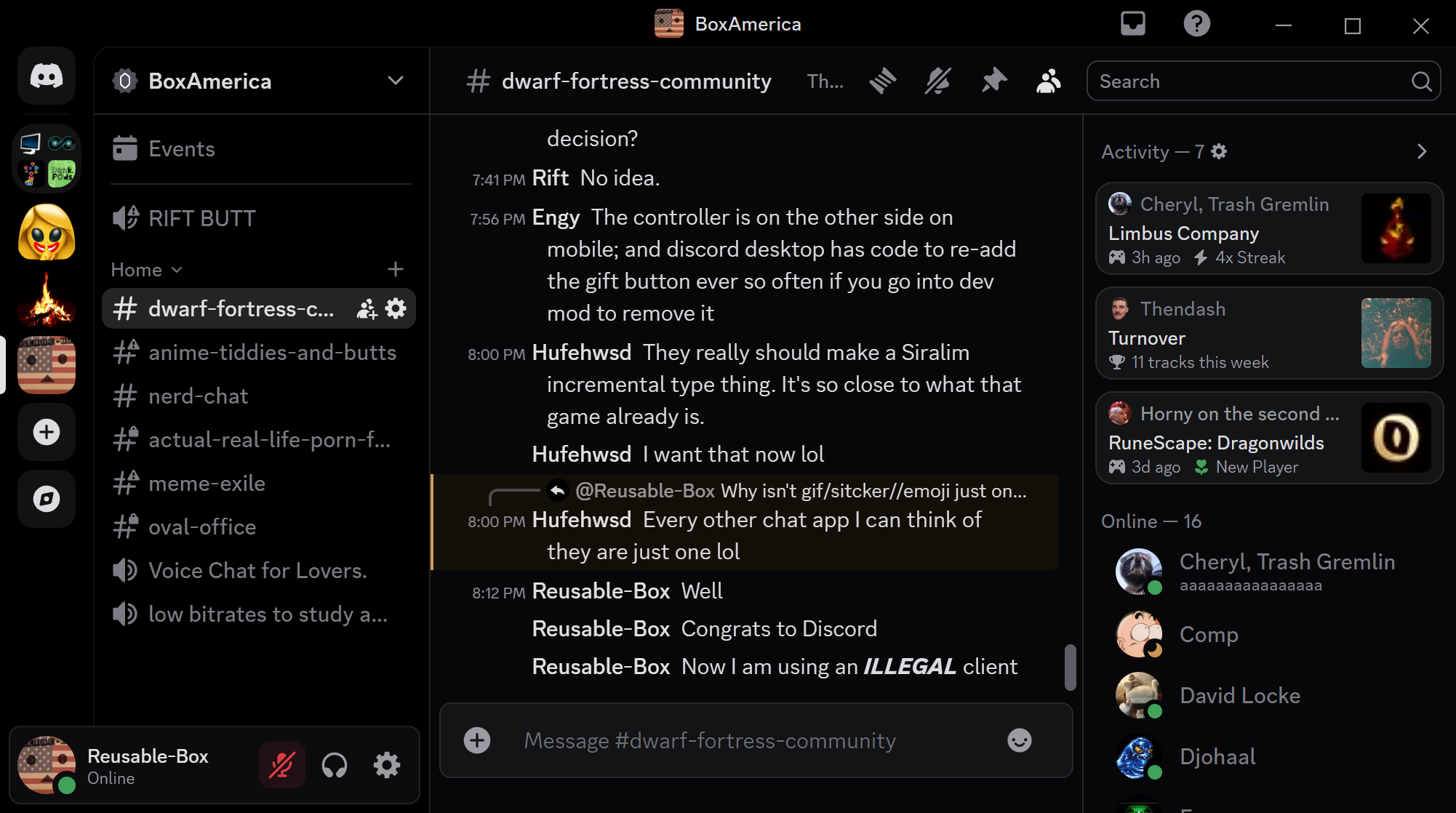Image resolution: width=1456 pixels, height=813 pixels.
Task: Open the campfire server icon
Action: 47,299
